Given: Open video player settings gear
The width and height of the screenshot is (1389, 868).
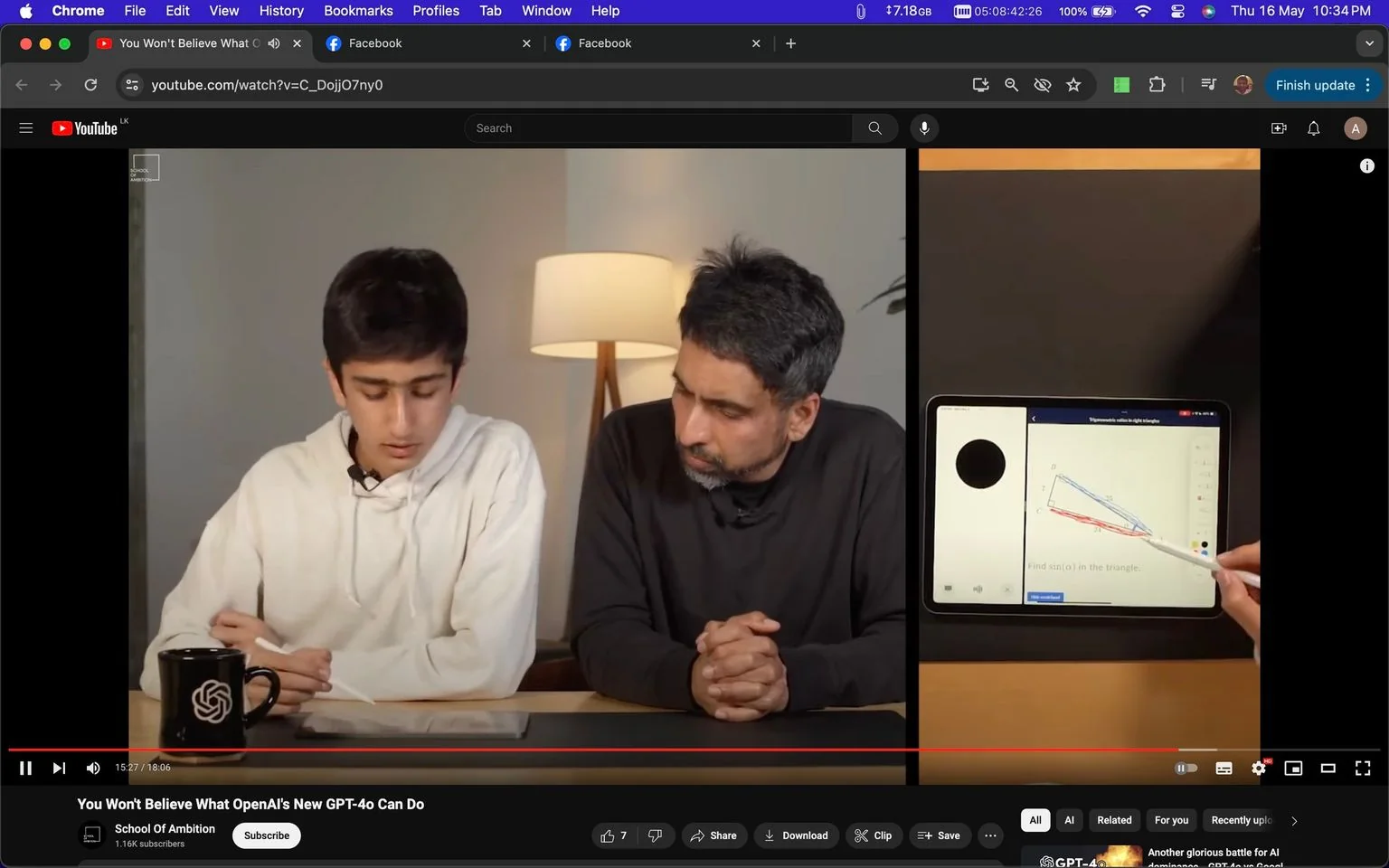Looking at the screenshot, I should [1259, 768].
